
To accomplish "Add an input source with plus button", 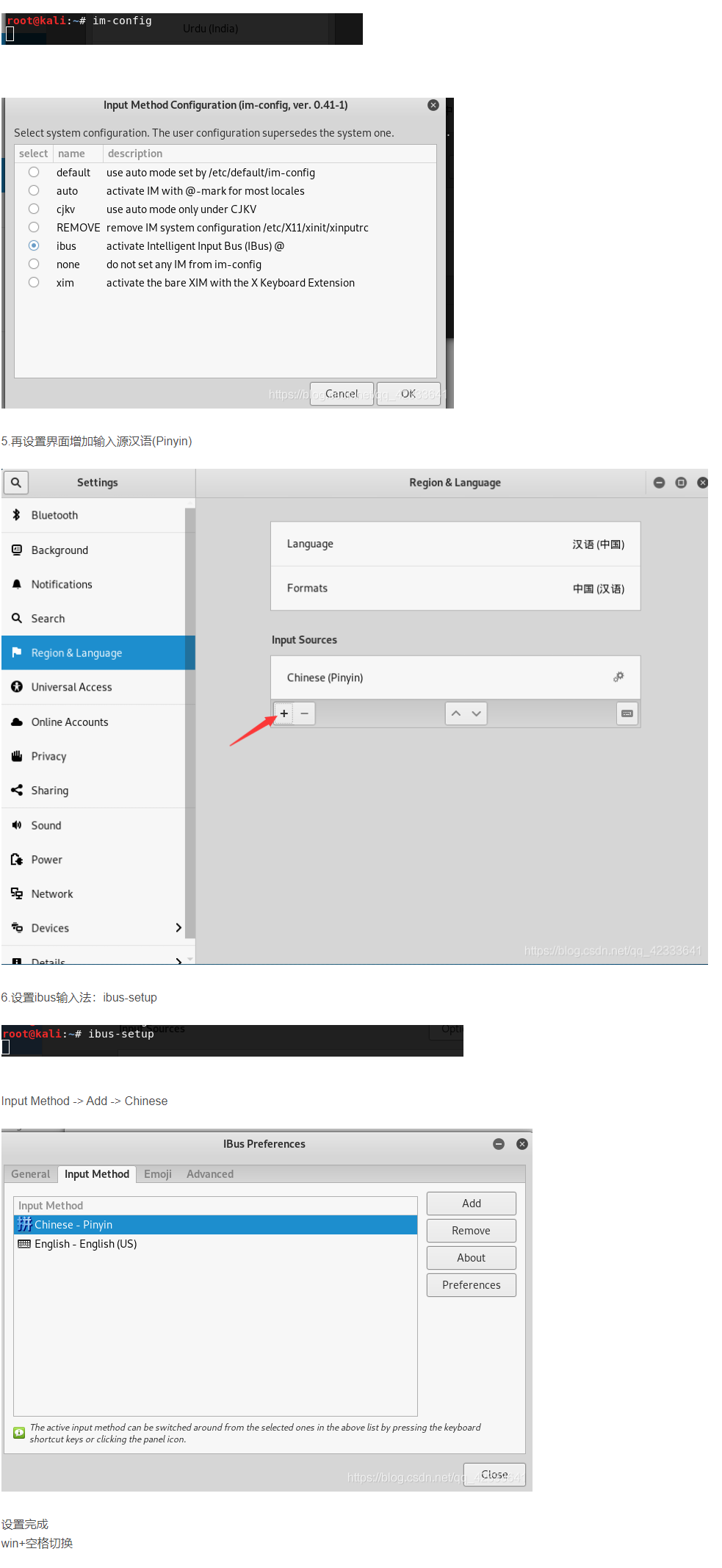I will [x=284, y=713].
